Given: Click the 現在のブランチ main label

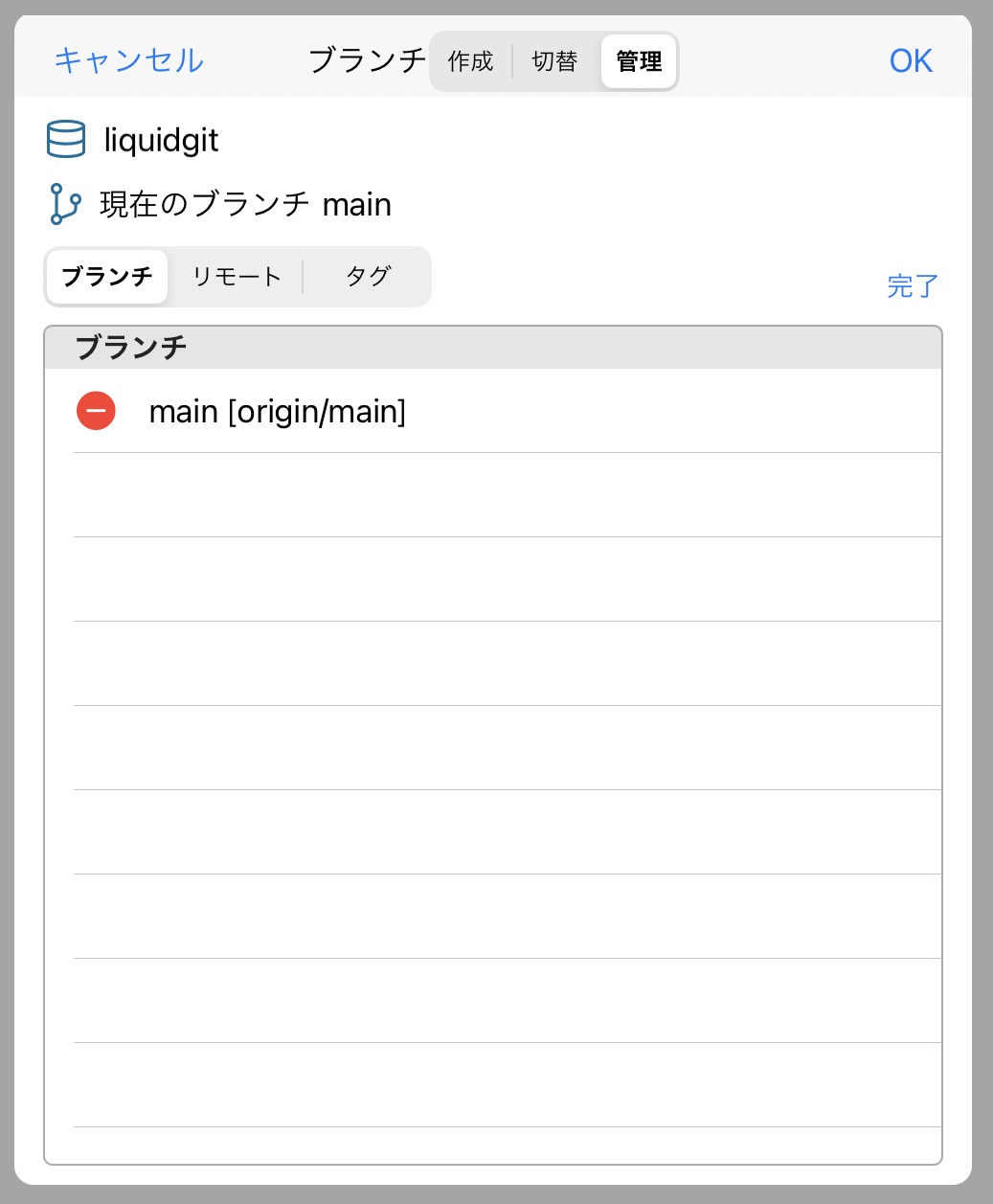Looking at the screenshot, I should 245,205.
